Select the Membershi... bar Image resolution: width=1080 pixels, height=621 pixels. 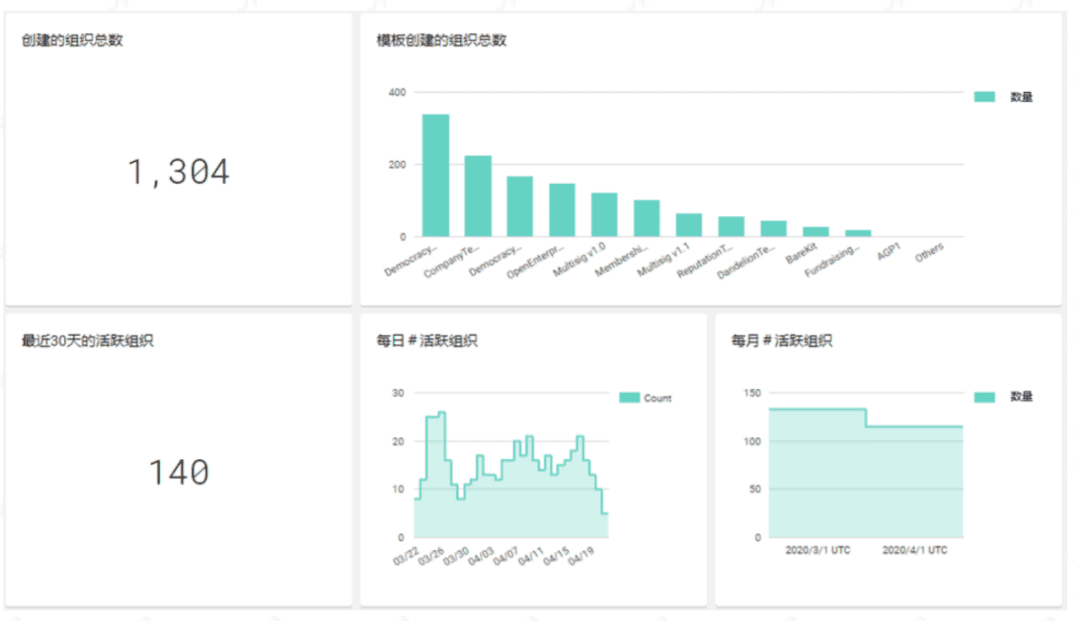[x=647, y=218]
